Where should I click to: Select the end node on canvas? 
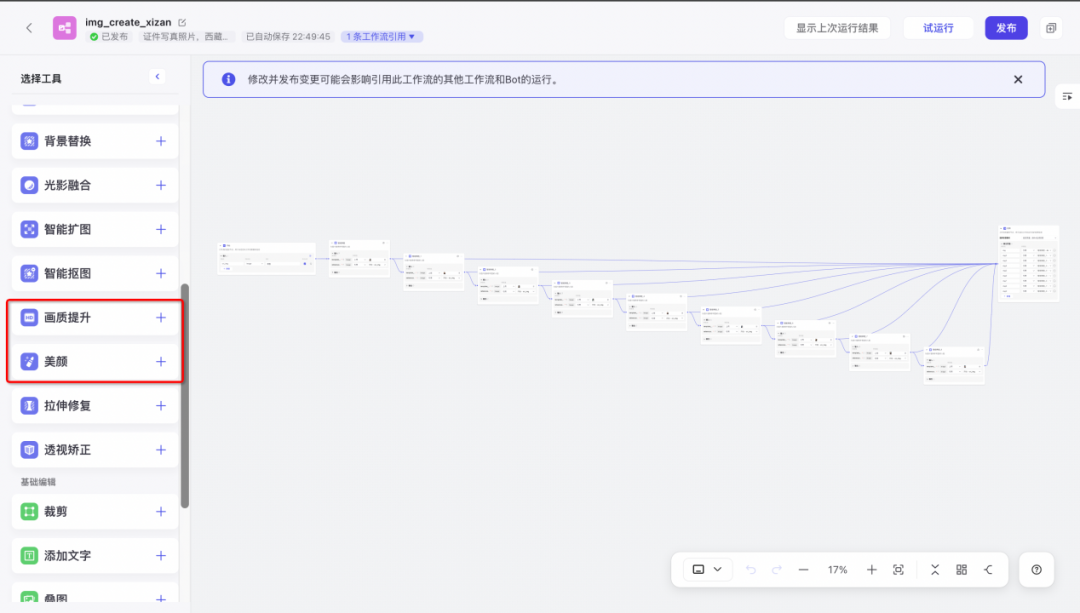(1028, 263)
